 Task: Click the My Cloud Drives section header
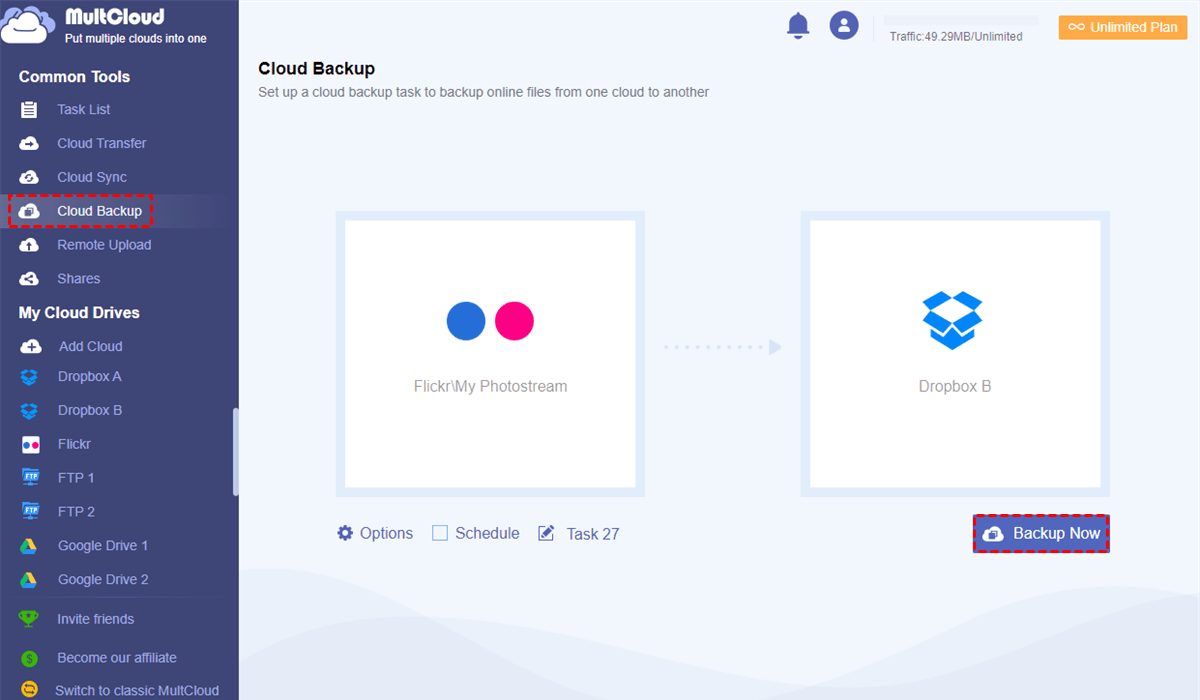click(x=79, y=313)
